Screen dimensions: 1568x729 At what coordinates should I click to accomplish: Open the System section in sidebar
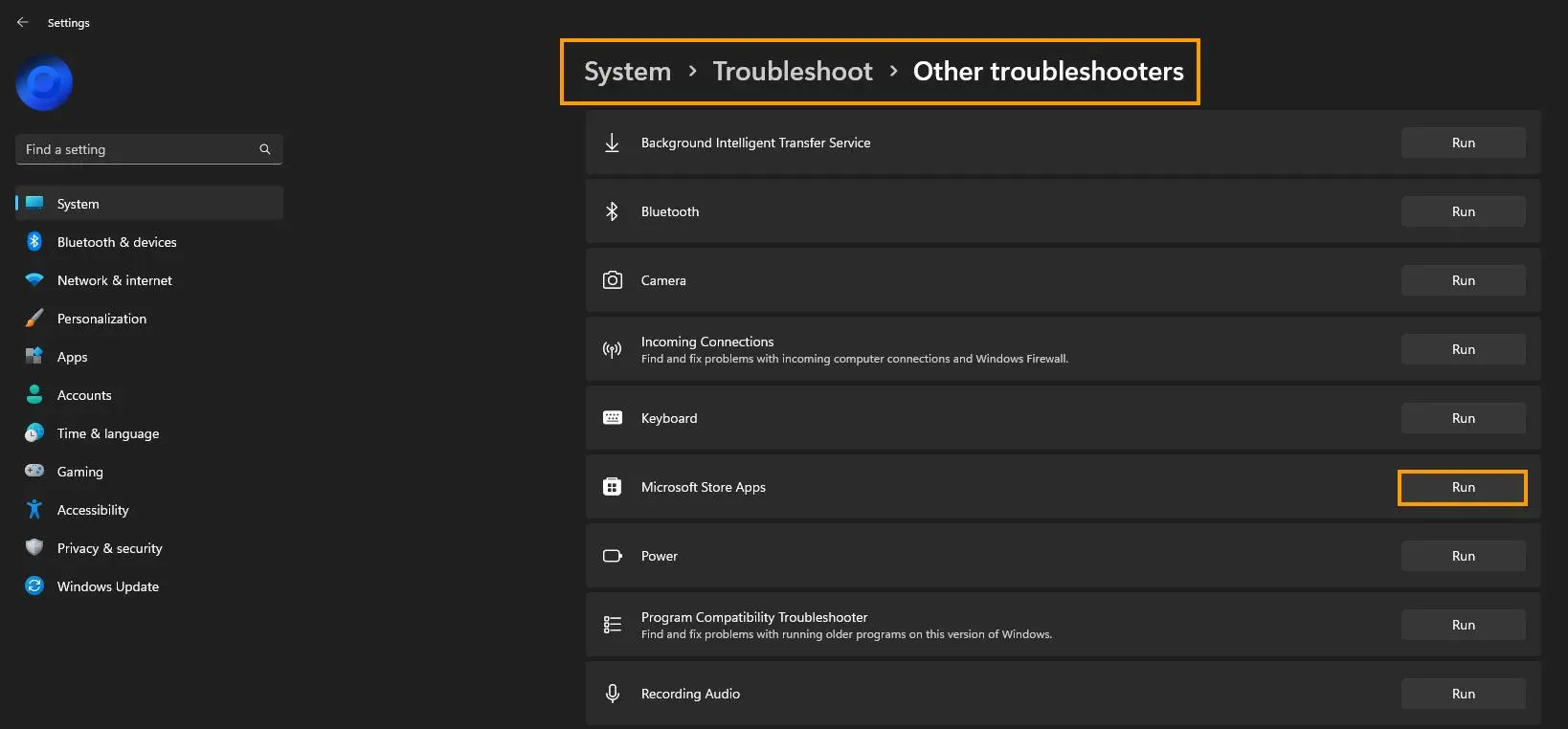149,203
